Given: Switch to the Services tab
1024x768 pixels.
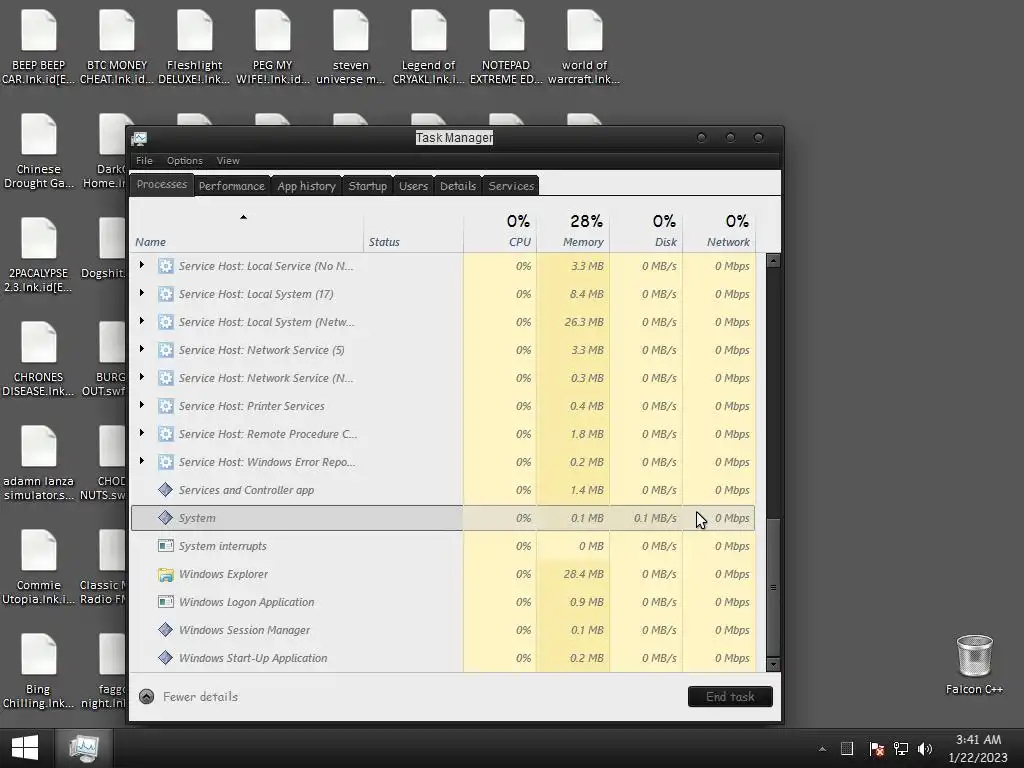Looking at the screenshot, I should pyautogui.click(x=511, y=186).
